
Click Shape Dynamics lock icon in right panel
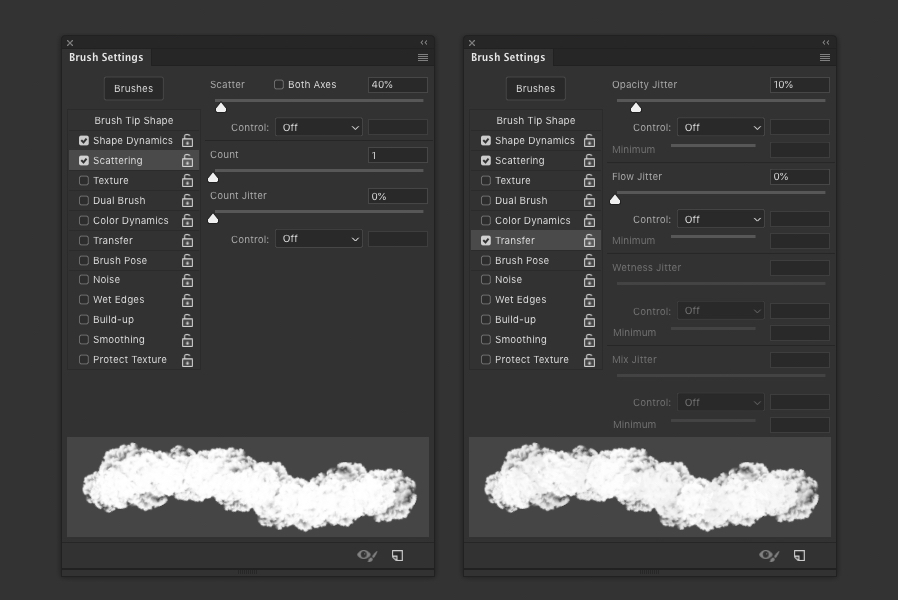[589, 140]
